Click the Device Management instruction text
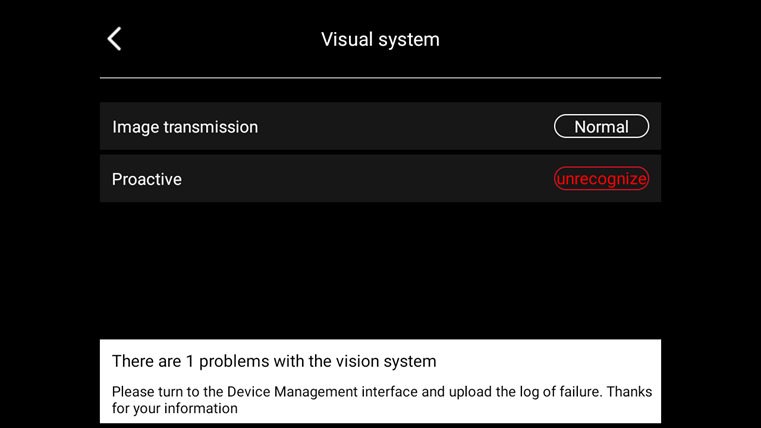The width and height of the screenshot is (761, 428). click(x=382, y=400)
